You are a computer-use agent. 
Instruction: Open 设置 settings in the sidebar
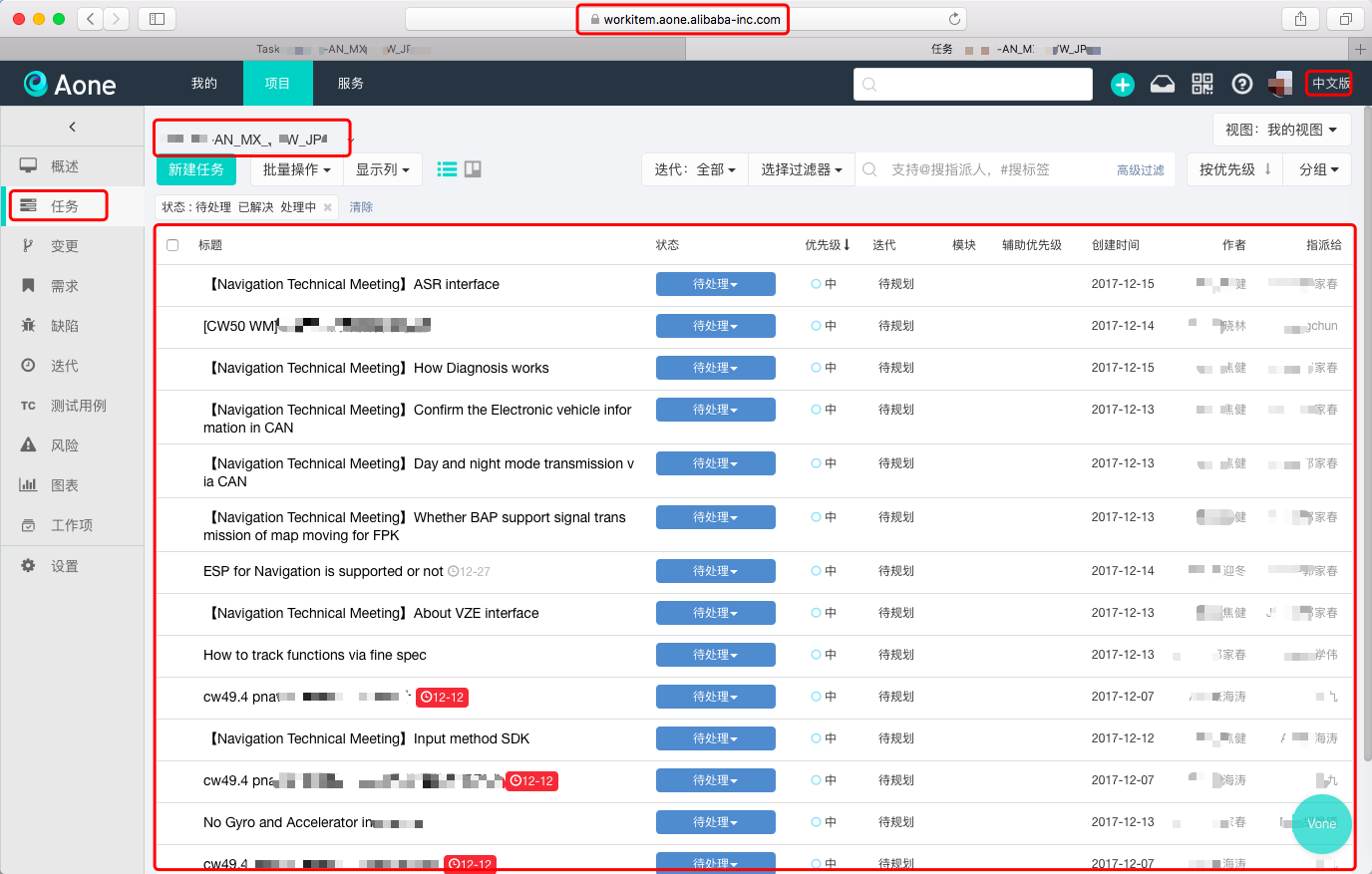[73, 566]
